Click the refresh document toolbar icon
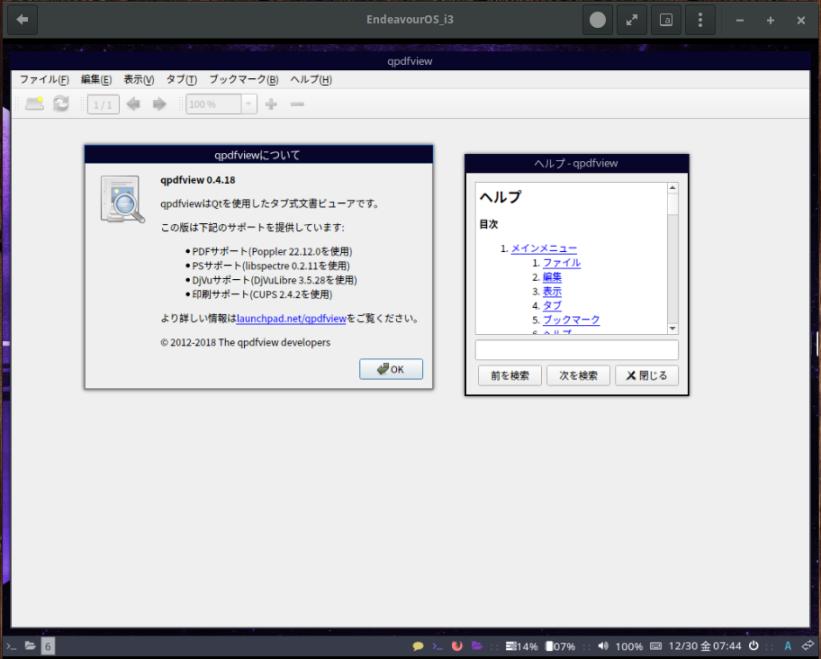 point(61,104)
